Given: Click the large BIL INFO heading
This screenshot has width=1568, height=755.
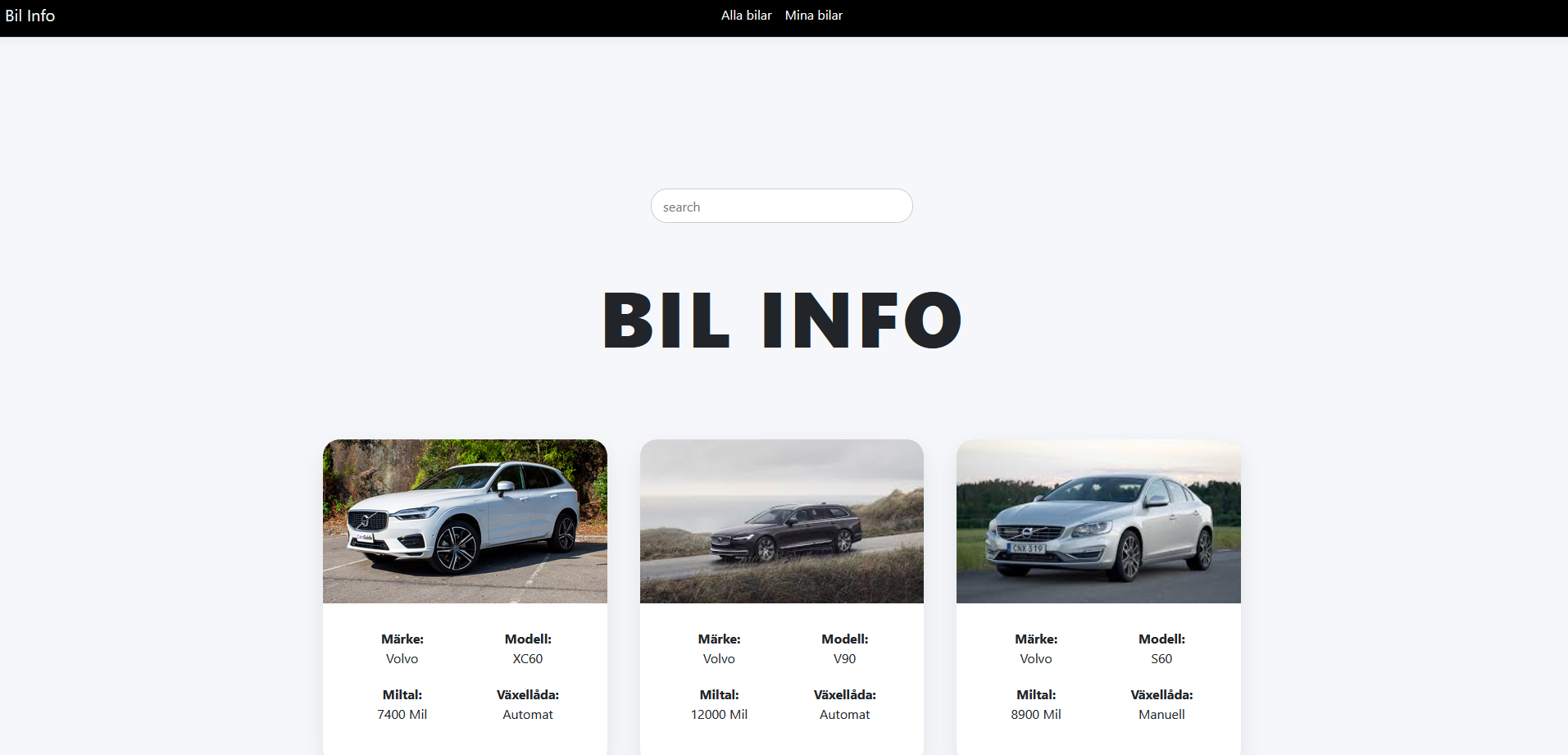Looking at the screenshot, I should pos(783,321).
